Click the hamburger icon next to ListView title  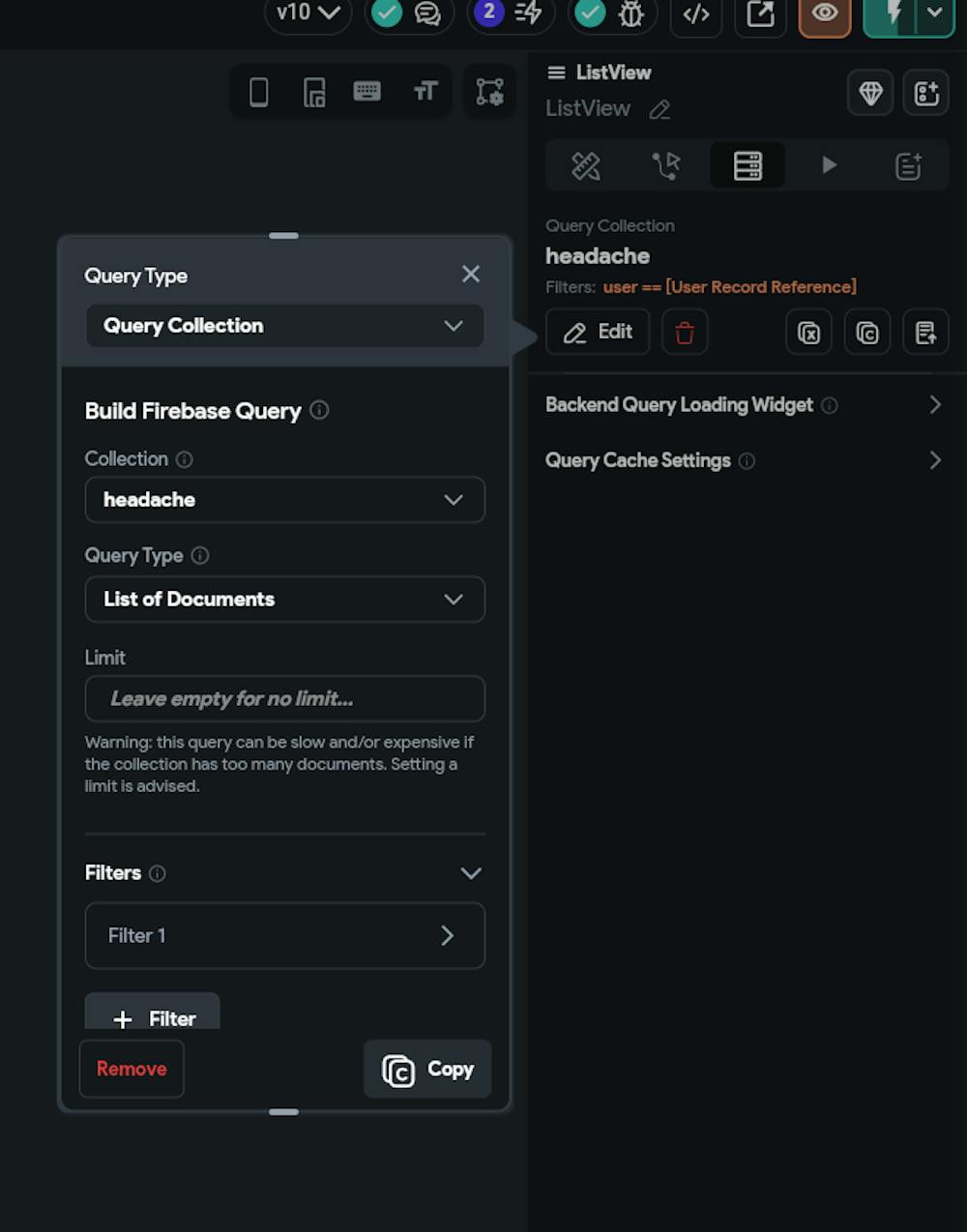(x=556, y=73)
